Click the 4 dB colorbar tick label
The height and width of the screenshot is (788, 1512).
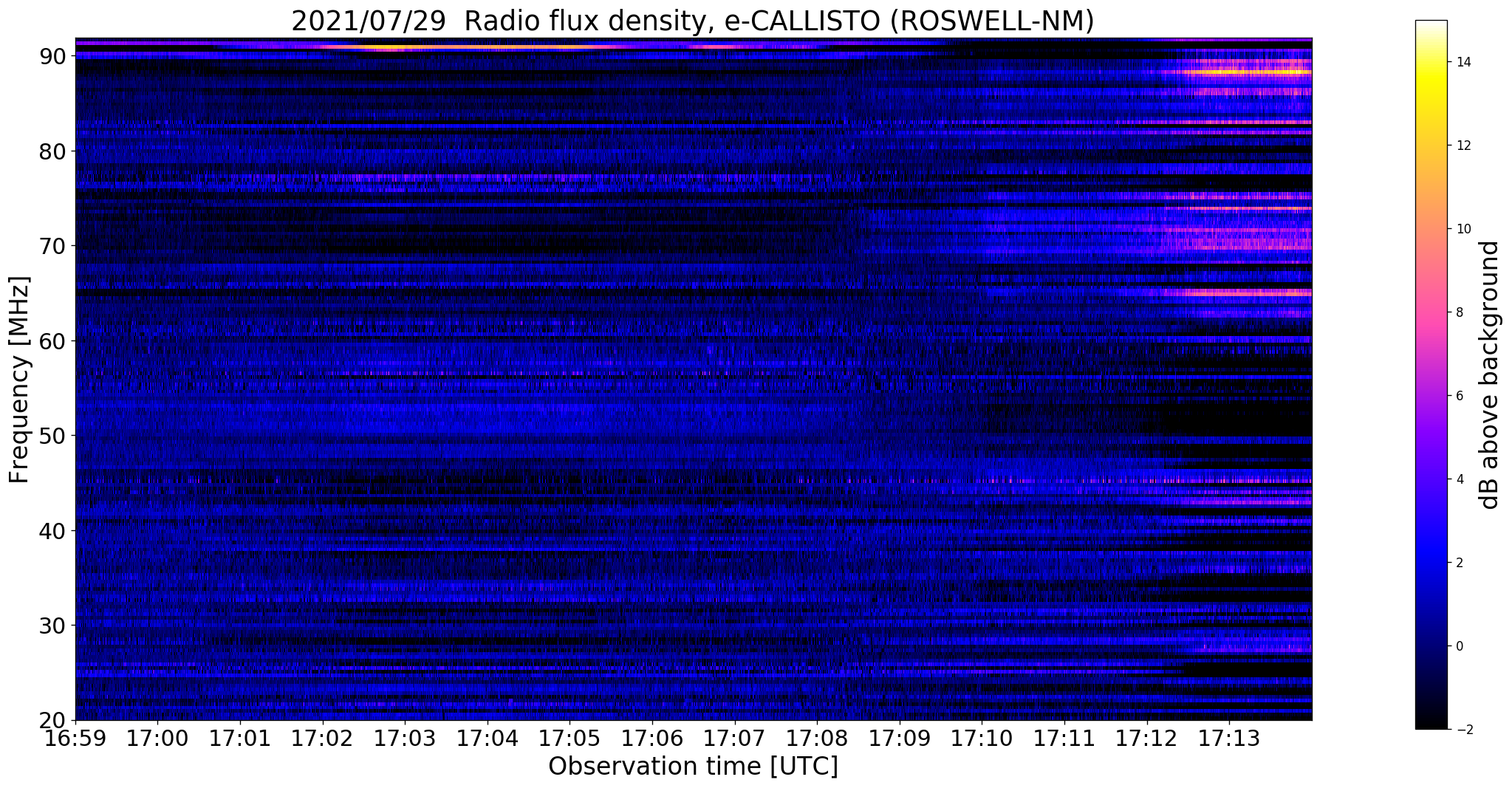[x=1459, y=479]
